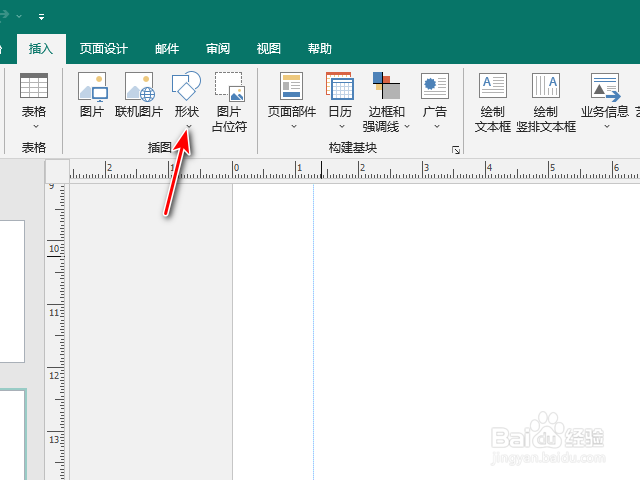Click the 表格 insert table icon
The width and height of the screenshot is (640, 480).
[x=34, y=86]
